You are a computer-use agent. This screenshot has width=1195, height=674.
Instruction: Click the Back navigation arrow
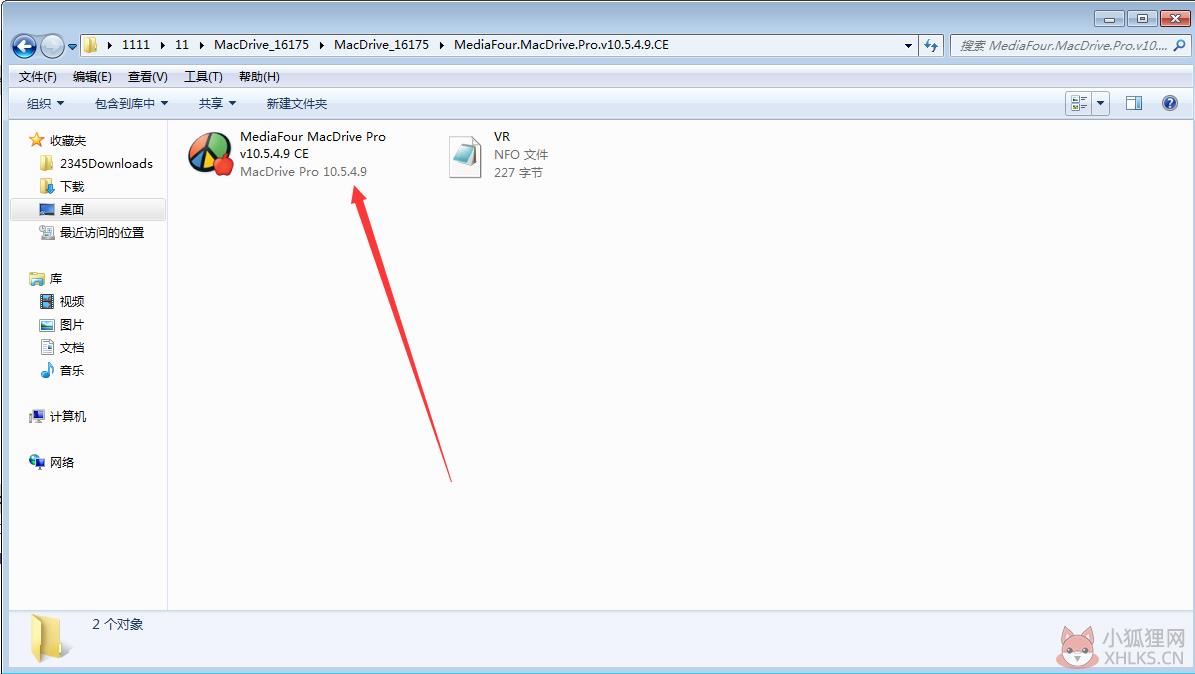tap(24, 47)
